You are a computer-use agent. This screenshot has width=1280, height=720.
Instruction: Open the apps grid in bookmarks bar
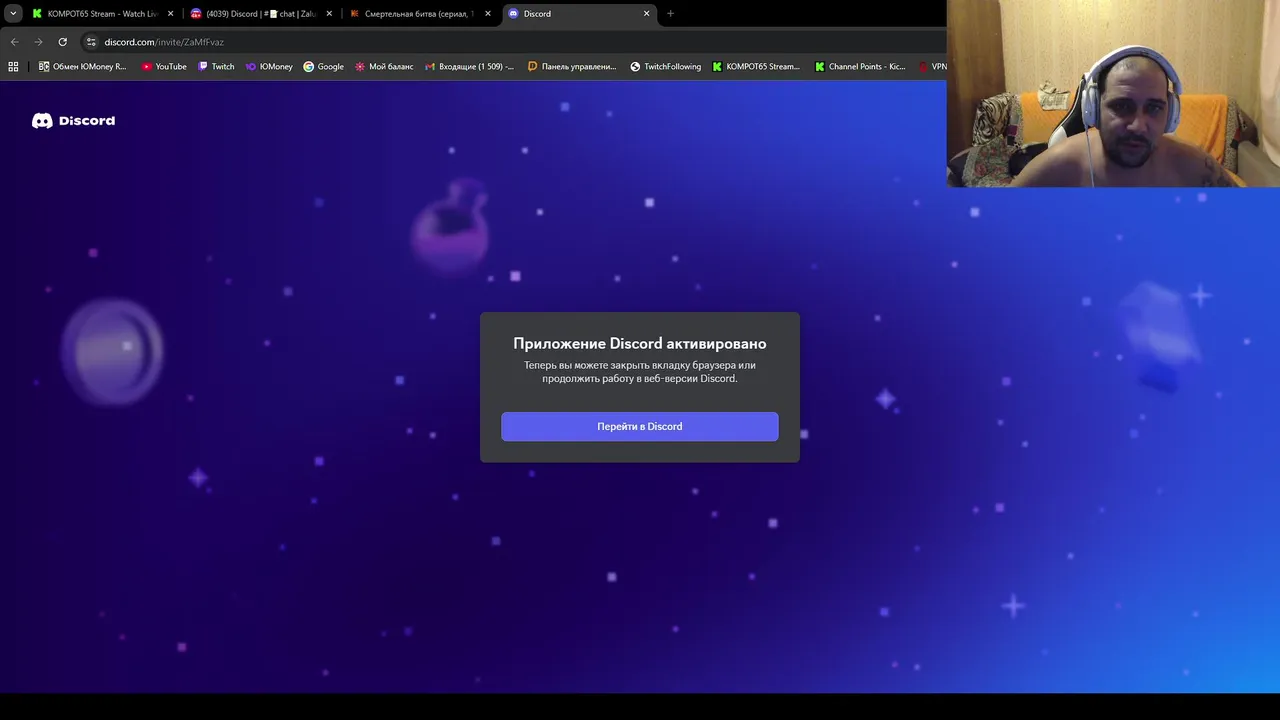click(x=13, y=67)
